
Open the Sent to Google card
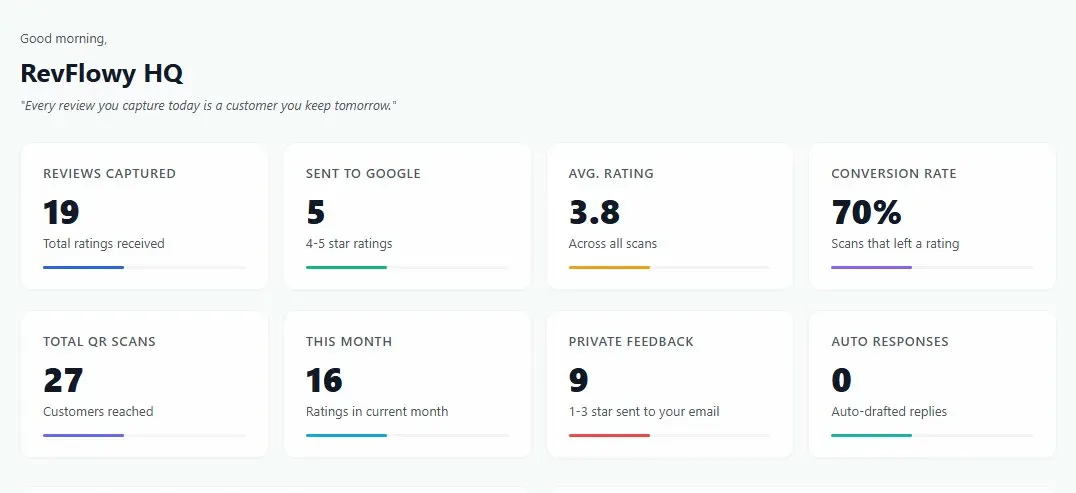(407, 216)
